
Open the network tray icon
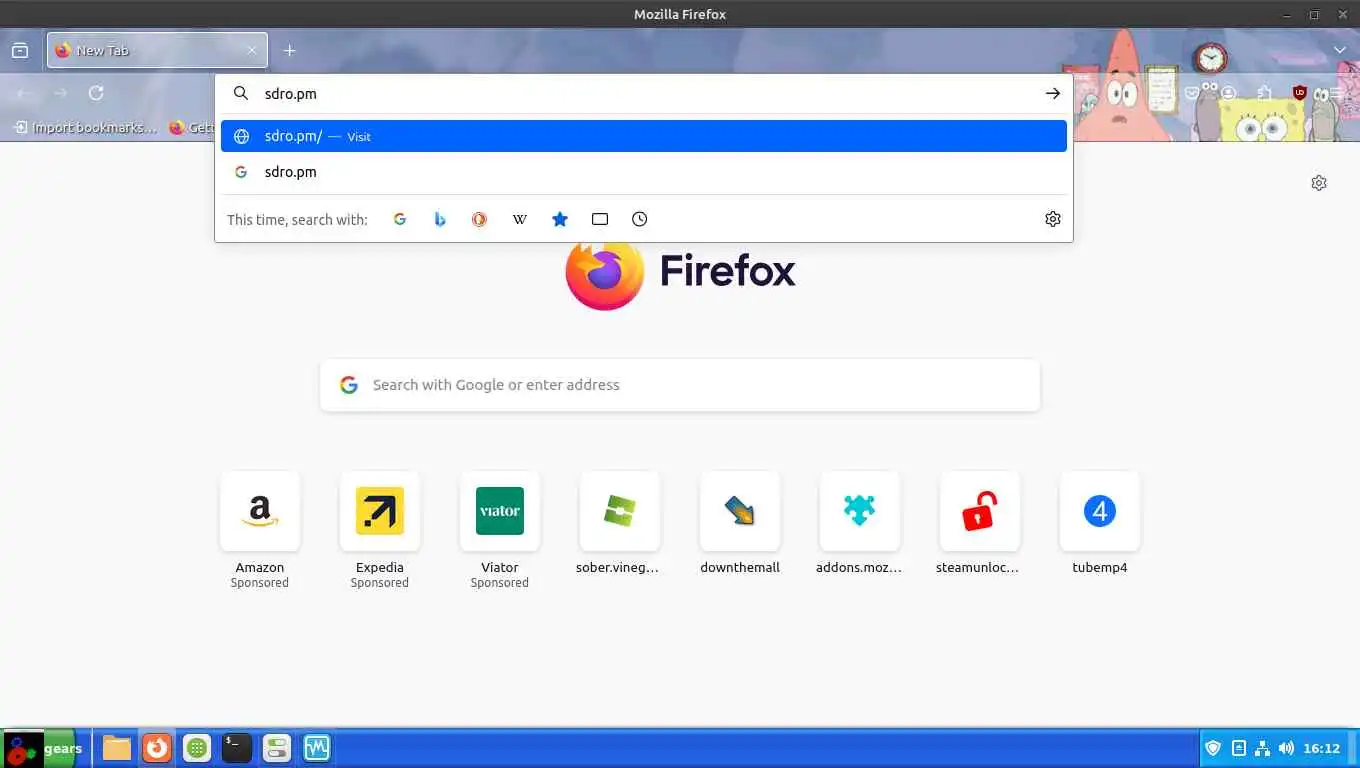click(1262, 748)
